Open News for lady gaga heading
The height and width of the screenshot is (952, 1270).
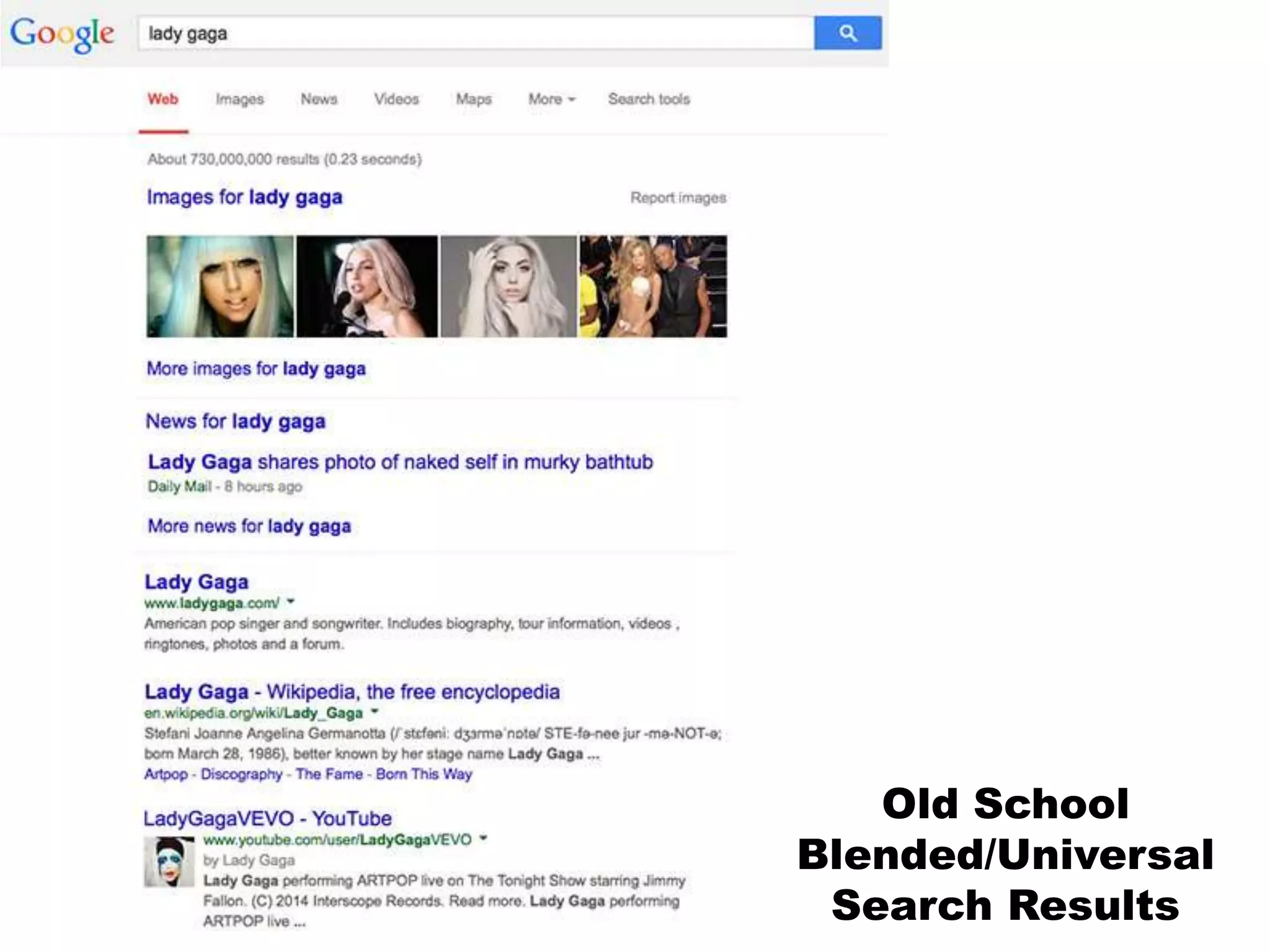tap(236, 421)
